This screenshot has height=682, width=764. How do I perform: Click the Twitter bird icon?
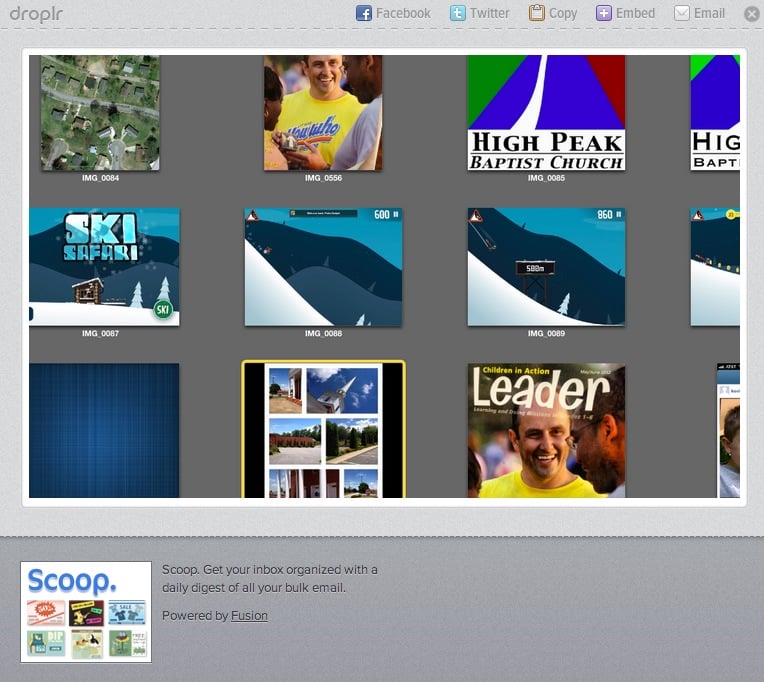pyautogui.click(x=458, y=13)
